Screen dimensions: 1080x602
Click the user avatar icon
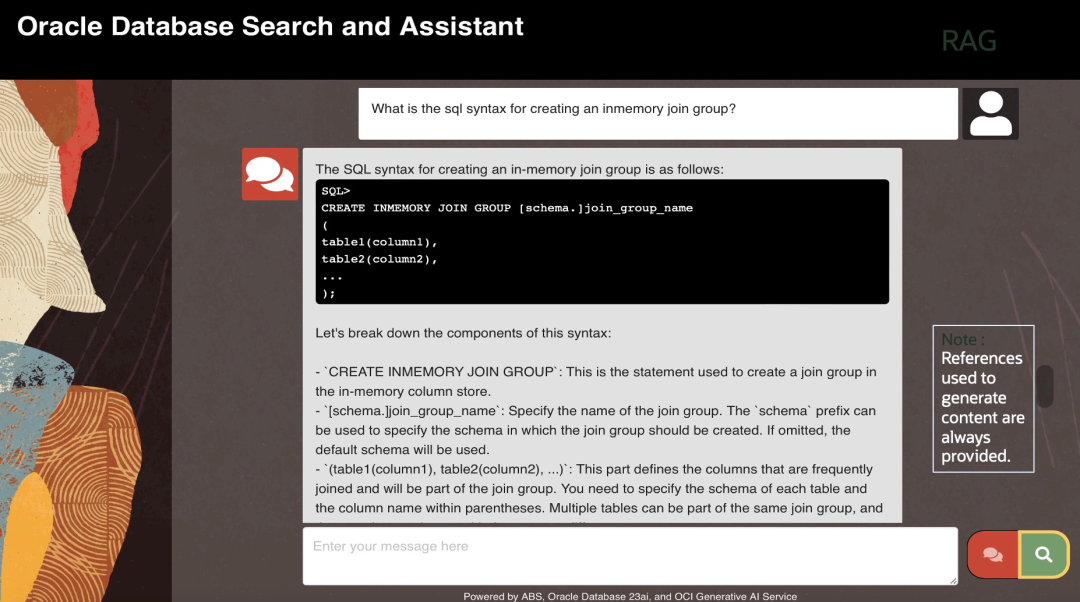[990, 114]
